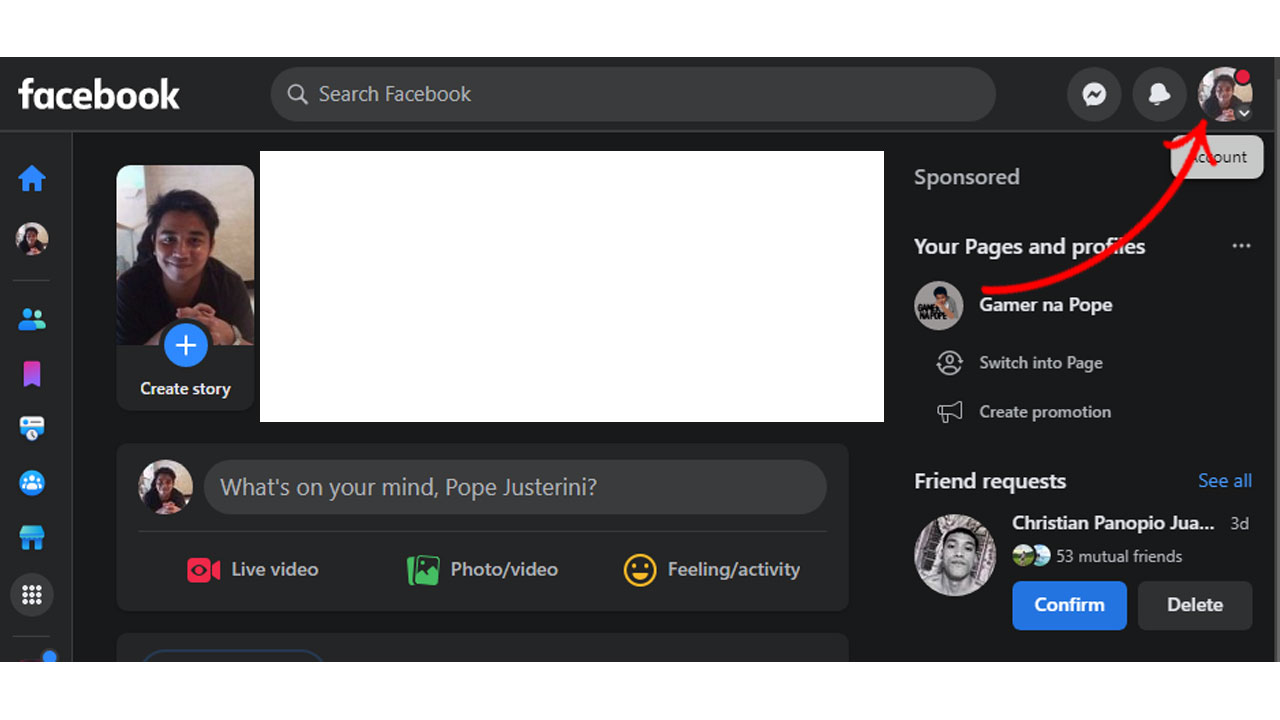Open three-dot options for Your Pages and profiles

pos(1241,246)
